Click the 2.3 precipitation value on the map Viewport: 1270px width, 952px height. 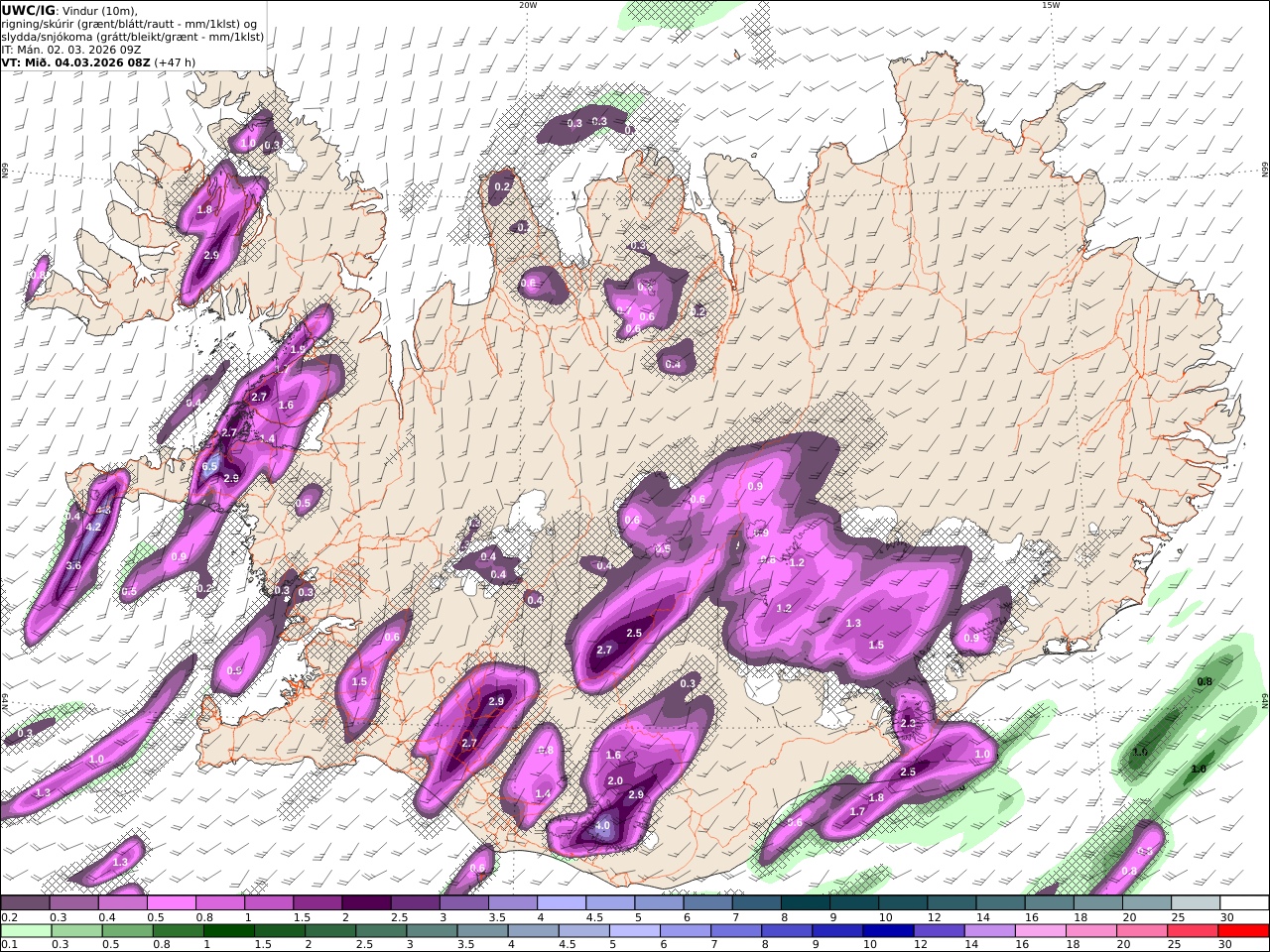[908, 724]
